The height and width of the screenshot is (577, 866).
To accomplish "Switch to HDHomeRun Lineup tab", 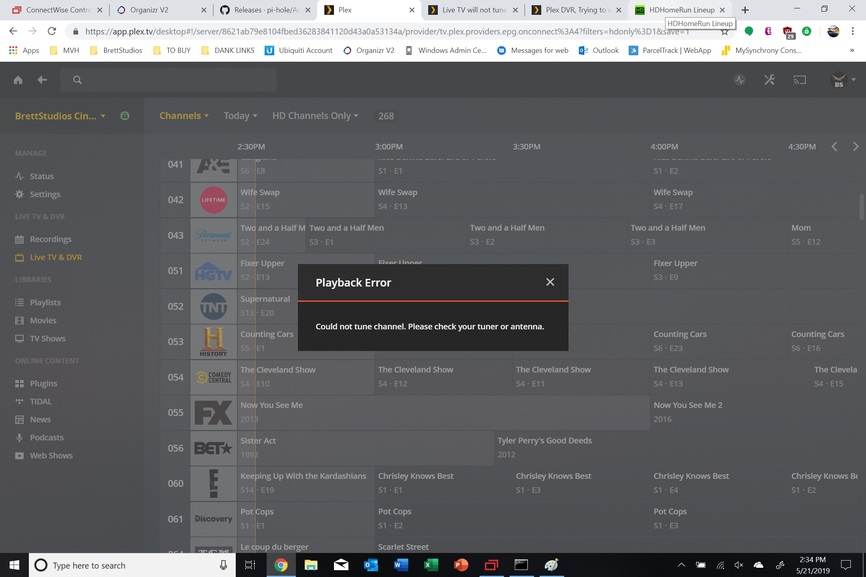I will [678, 10].
